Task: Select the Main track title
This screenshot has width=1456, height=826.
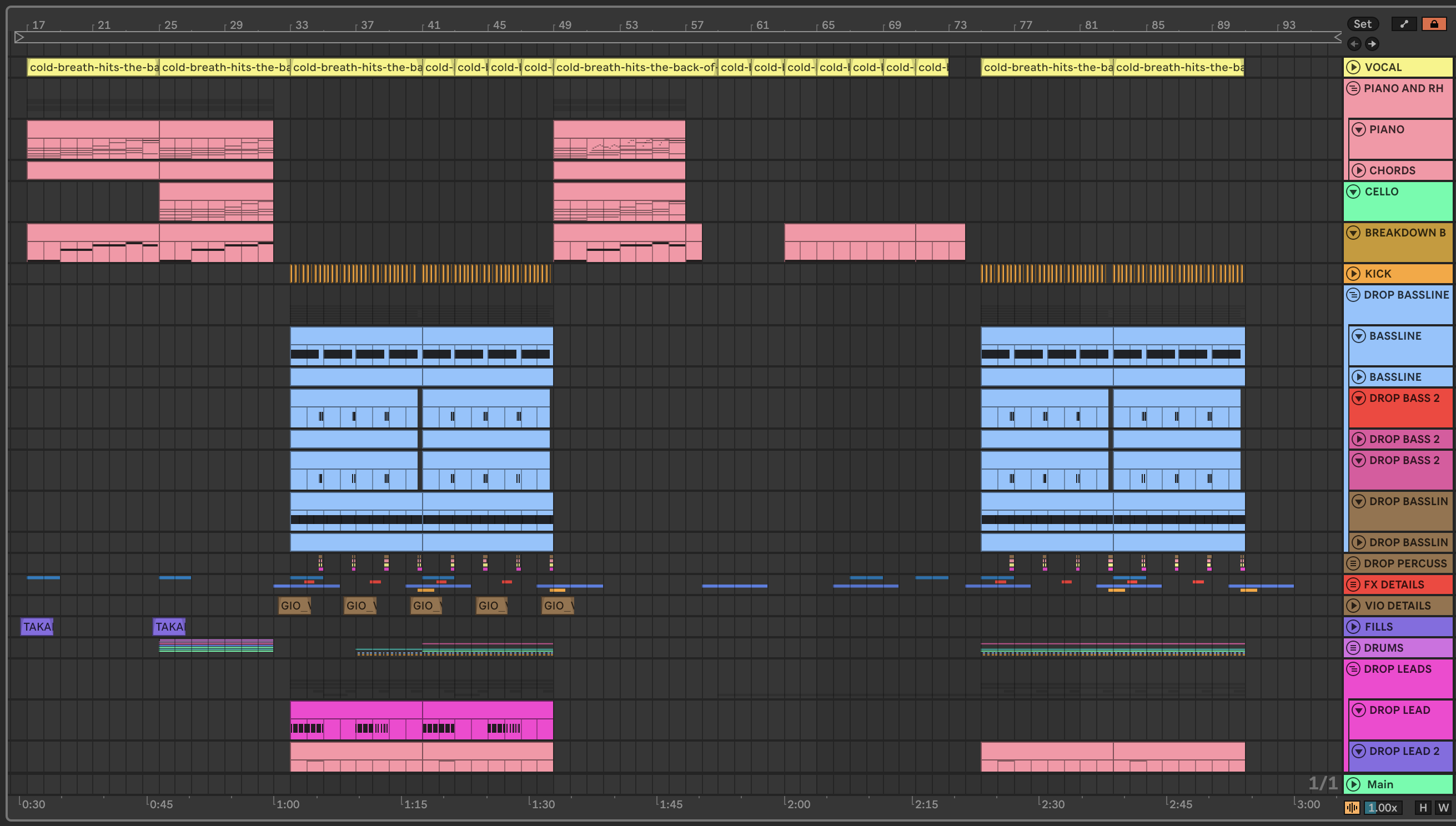Action: (x=1380, y=784)
